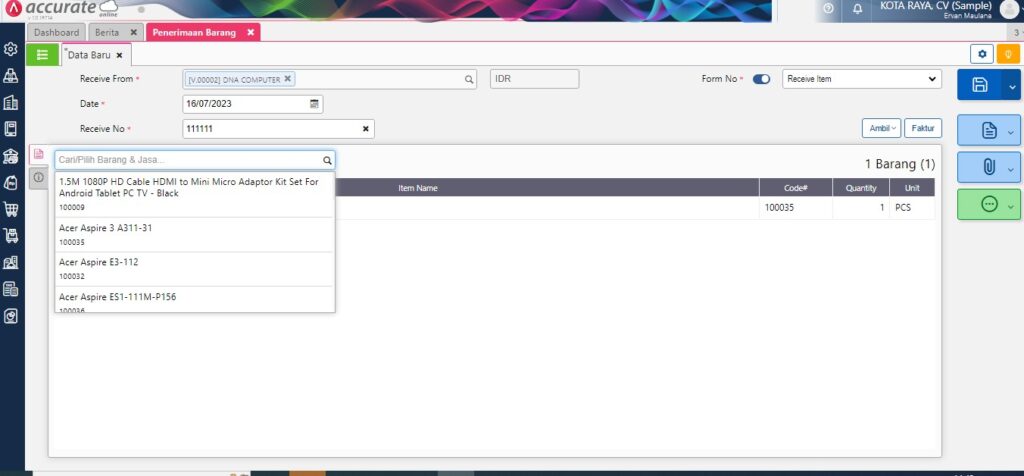Open the second sidebar module icon below the gear

(10, 76)
